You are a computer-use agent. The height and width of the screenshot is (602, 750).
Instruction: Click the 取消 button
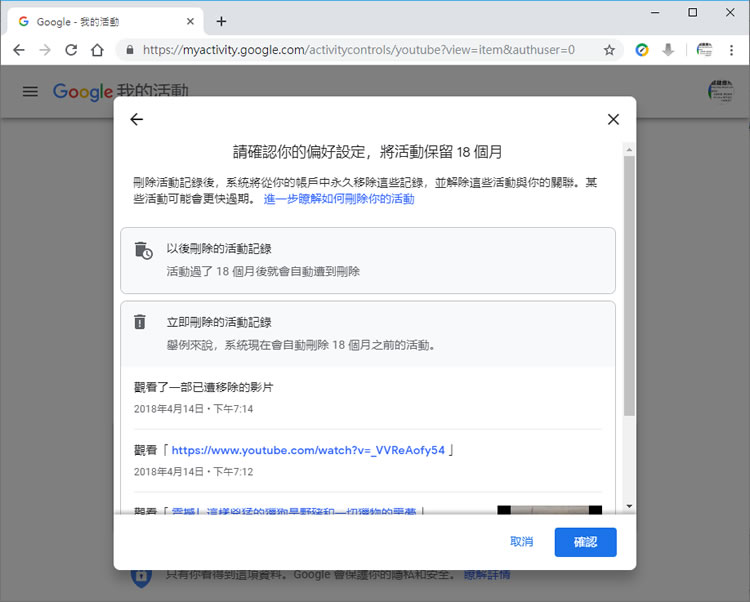tap(521, 542)
